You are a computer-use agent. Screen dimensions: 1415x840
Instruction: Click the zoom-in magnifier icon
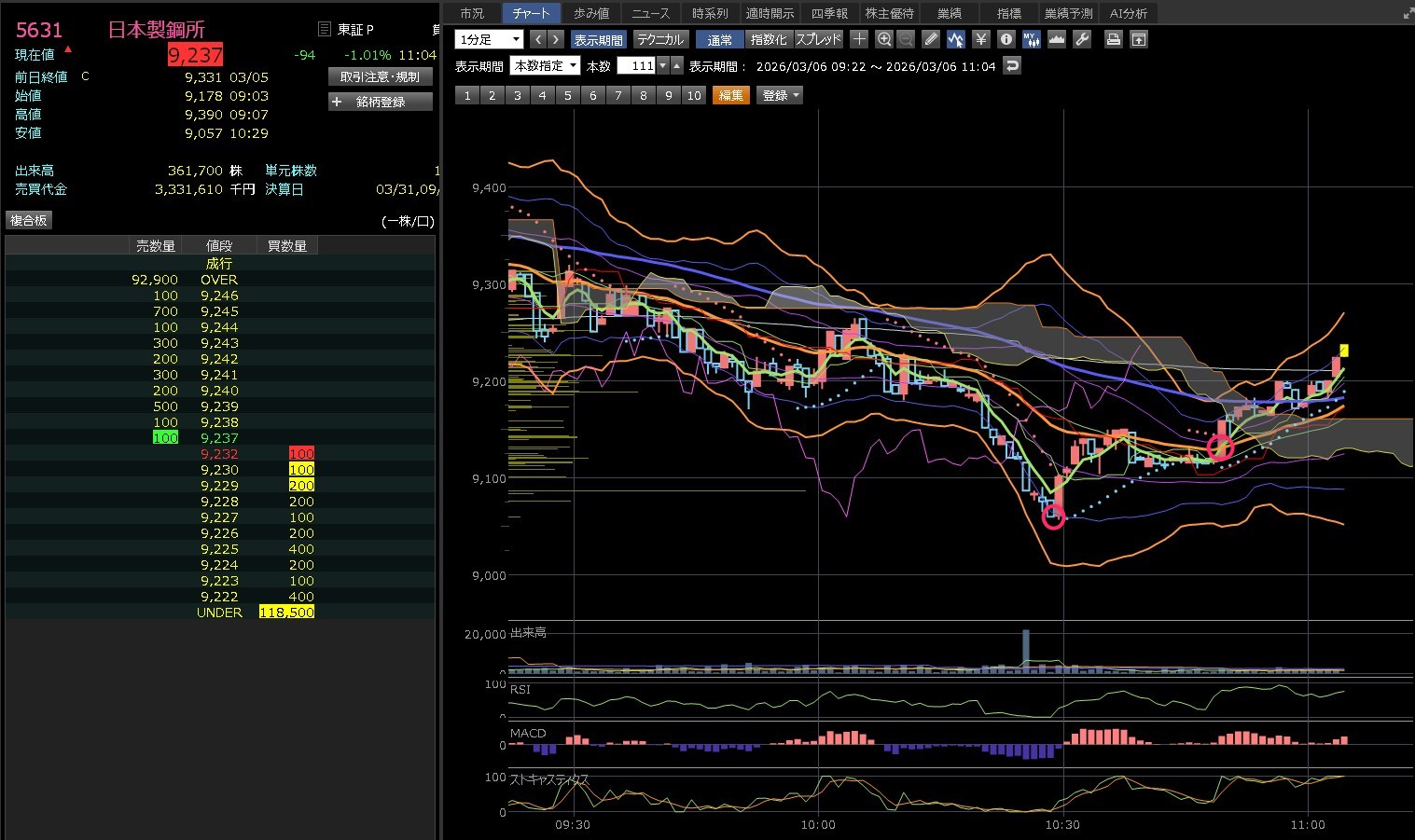[884, 39]
